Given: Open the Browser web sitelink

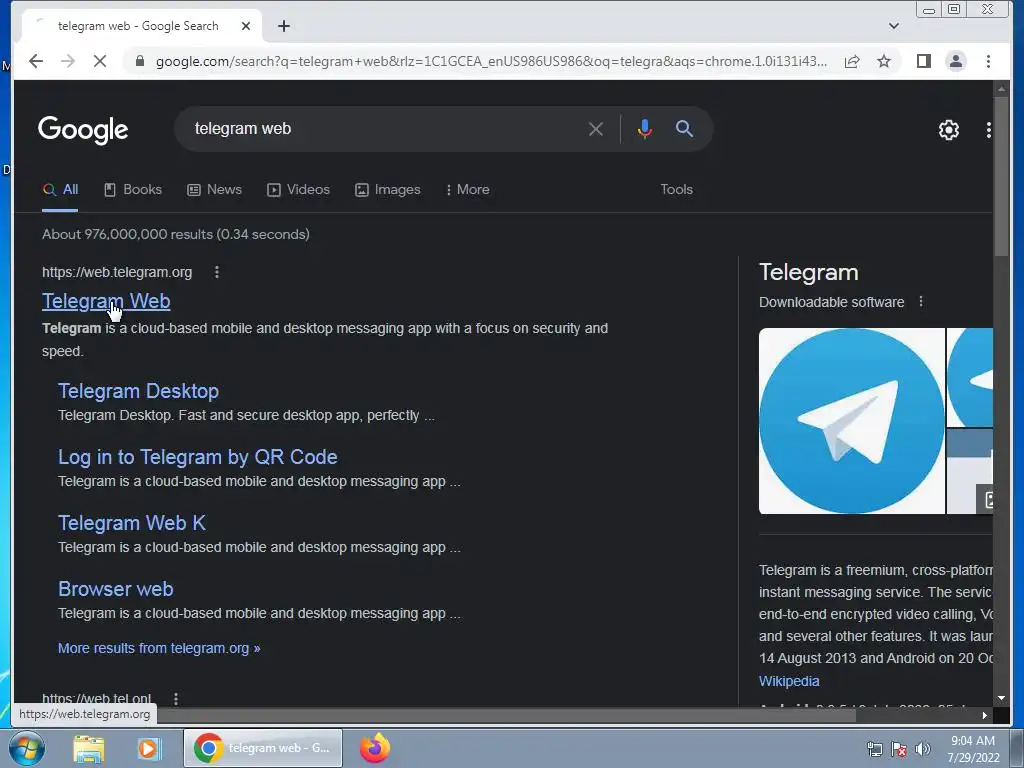Looking at the screenshot, I should pyautogui.click(x=116, y=588).
